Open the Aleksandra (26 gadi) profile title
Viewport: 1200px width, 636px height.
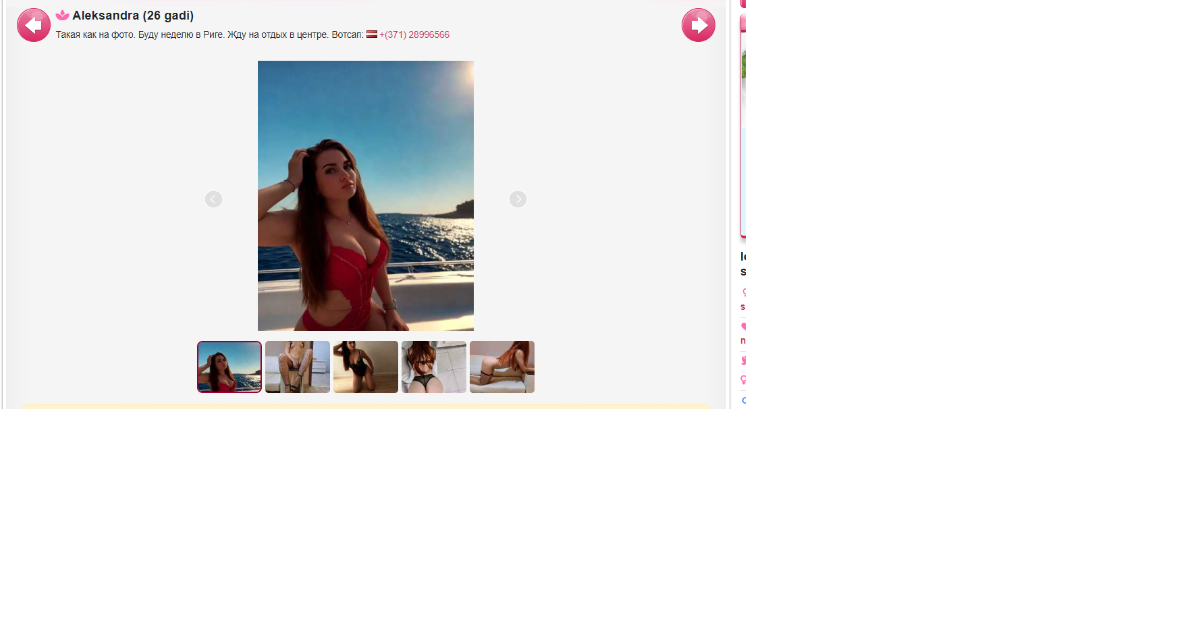tap(133, 16)
